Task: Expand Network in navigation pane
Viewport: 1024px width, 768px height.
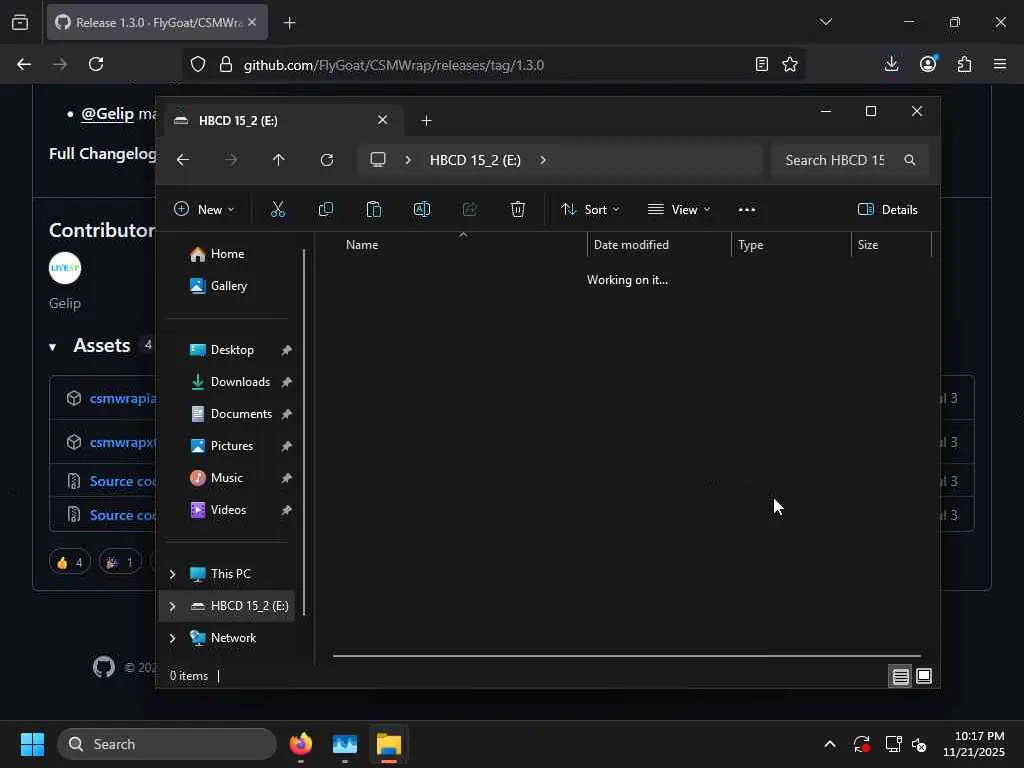Action: click(172, 638)
